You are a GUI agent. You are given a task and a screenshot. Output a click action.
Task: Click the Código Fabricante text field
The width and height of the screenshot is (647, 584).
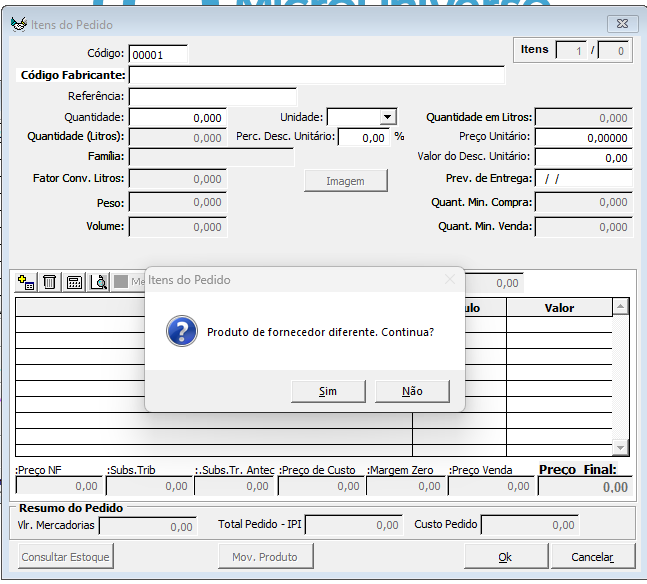[x=316, y=75]
